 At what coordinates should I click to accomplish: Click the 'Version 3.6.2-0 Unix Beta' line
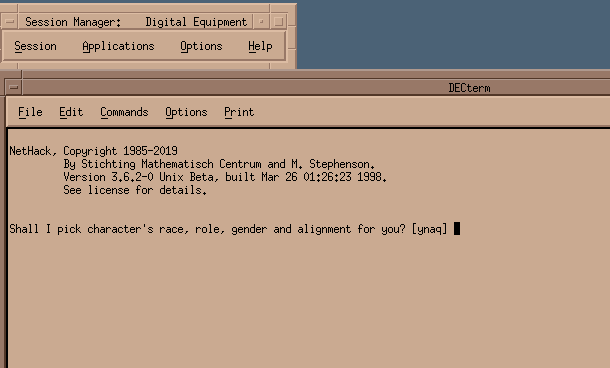pyautogui.click(x=225, y=177)
